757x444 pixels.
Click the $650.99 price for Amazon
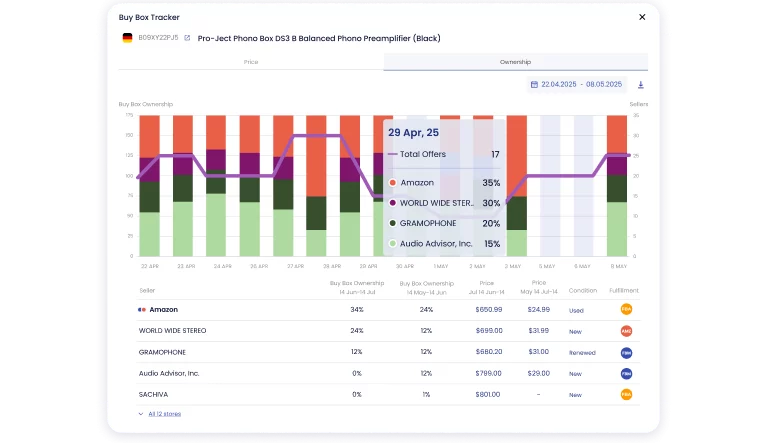tap(489, 309)
